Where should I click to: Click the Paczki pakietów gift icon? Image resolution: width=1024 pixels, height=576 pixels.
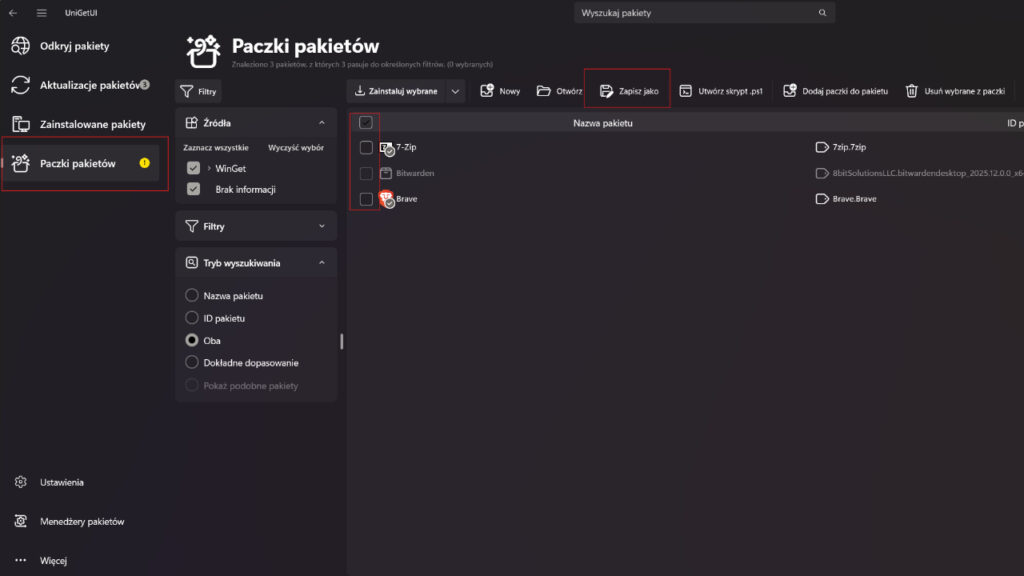tap(19, 161)
